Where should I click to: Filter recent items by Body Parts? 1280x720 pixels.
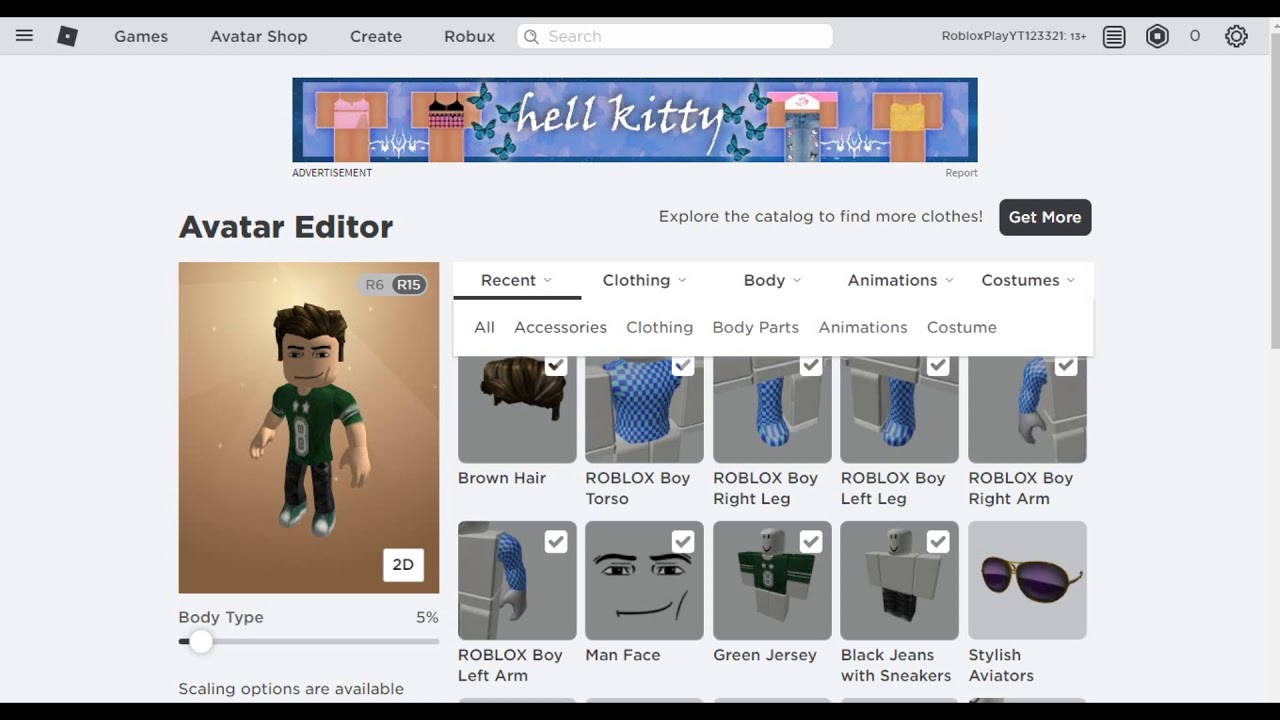[755, 327]
